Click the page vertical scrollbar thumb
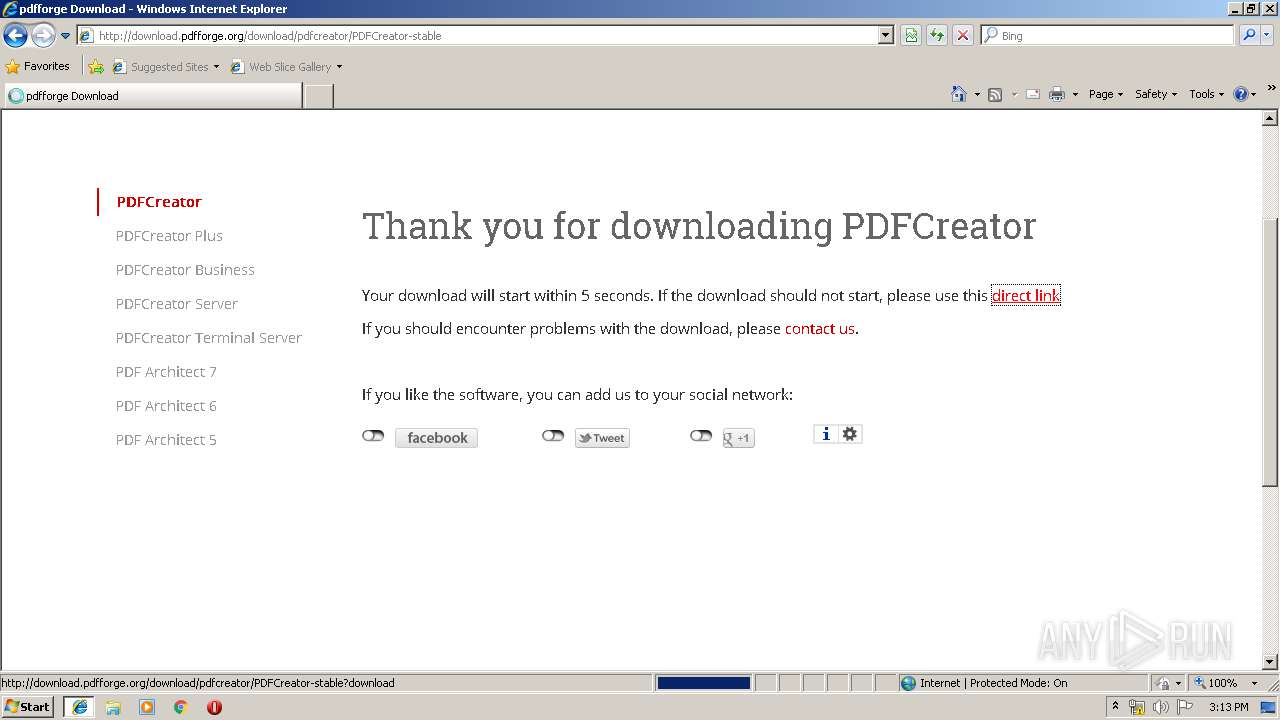Viewport: 1280px width, 720px height. click(x=1270, y=353)
